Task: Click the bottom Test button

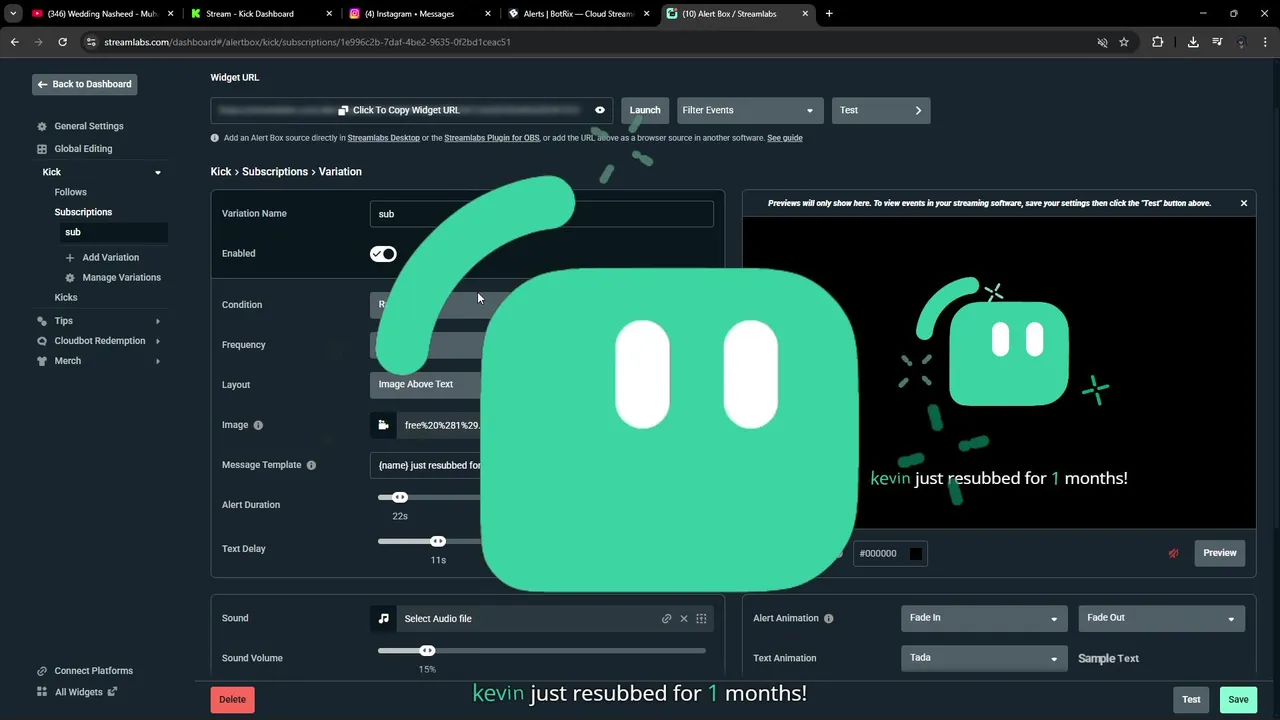Action: click(x=1191, y=699)
